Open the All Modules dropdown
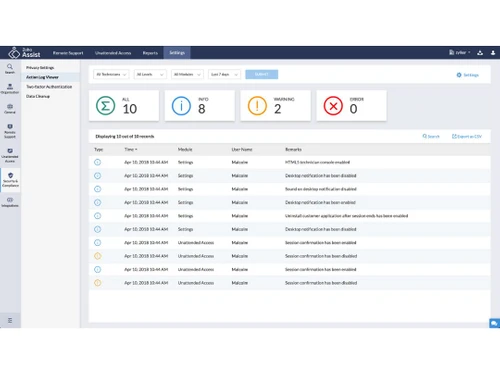This screenshot has height=375, width=500. pyautogui.click(x=187, y=74)
